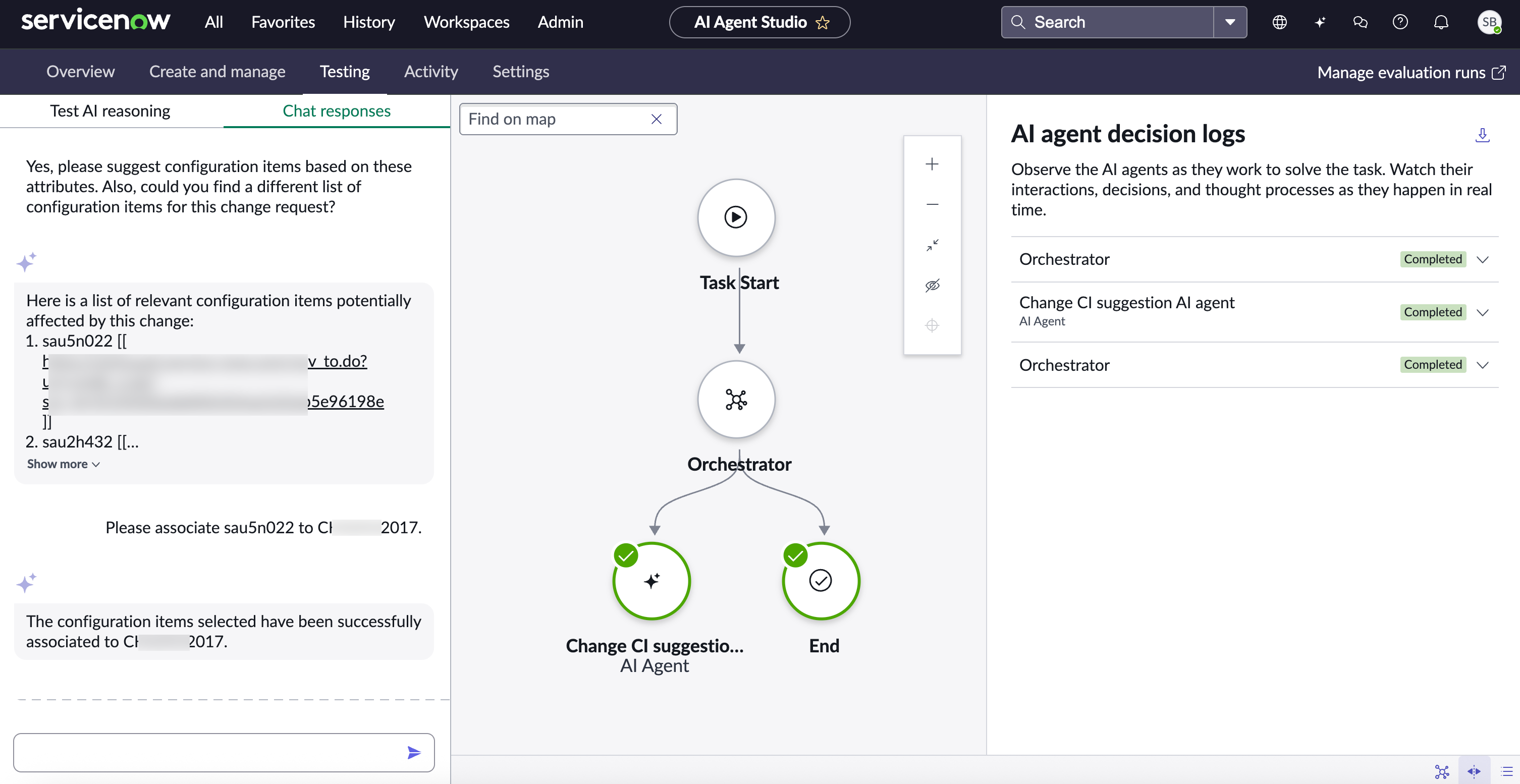The width and height of the screenshot is (1520, 784).
Task: Open the globe scope selector icon
Action: pos(1279,22)
